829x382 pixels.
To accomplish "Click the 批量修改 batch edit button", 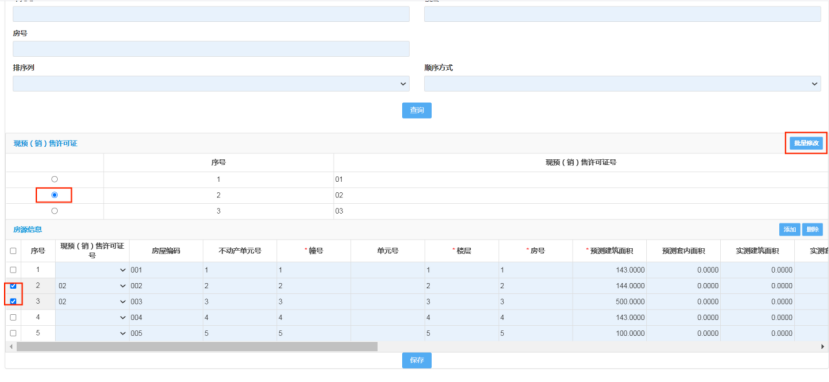I will click(x=806, y=143).
